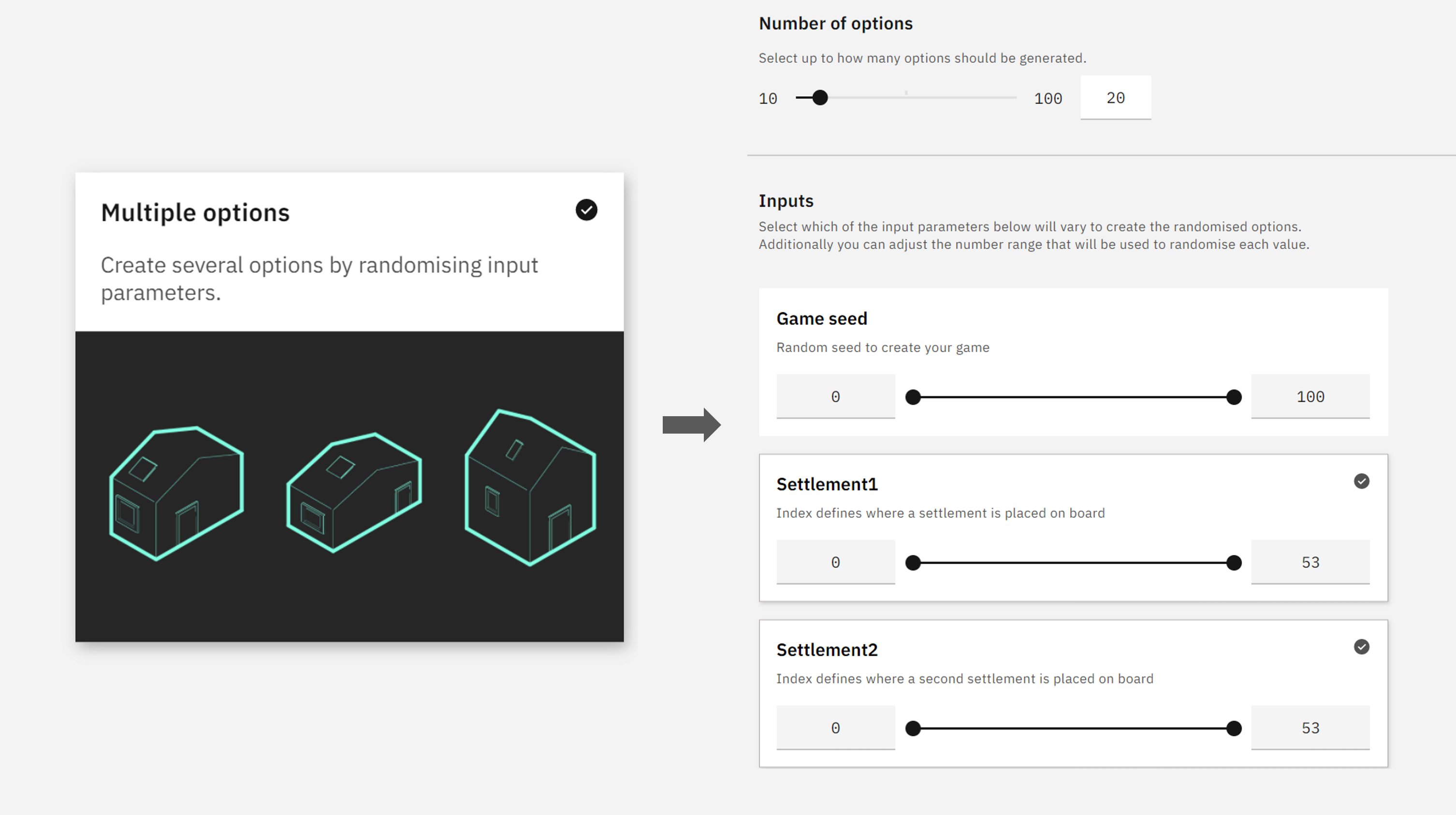Click the Settlement1 left range handle
Viewport: 1456px width, 815px height.
point(913,563)
